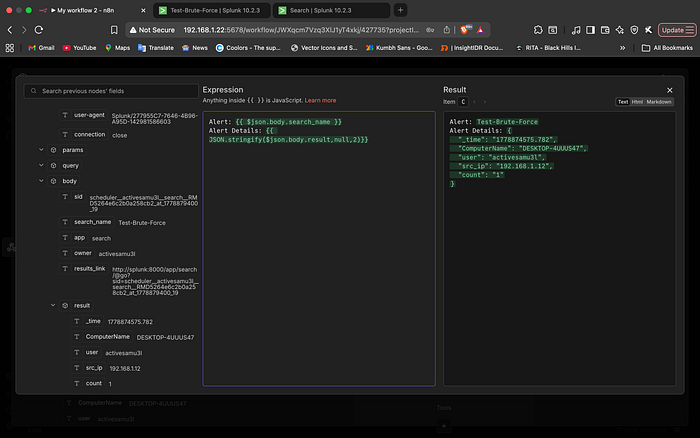The height and width of the screenshot is (438, 700).
Task: Close the expression editor dialog
Action: tap(670, 90)
